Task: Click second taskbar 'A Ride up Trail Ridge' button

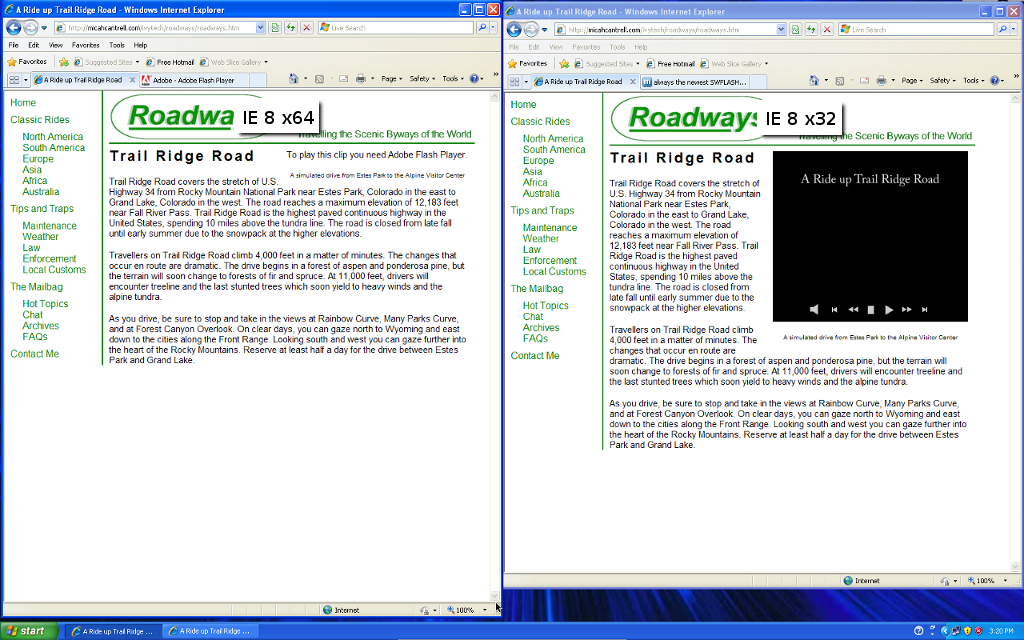Action: click(x=209, y=631)
